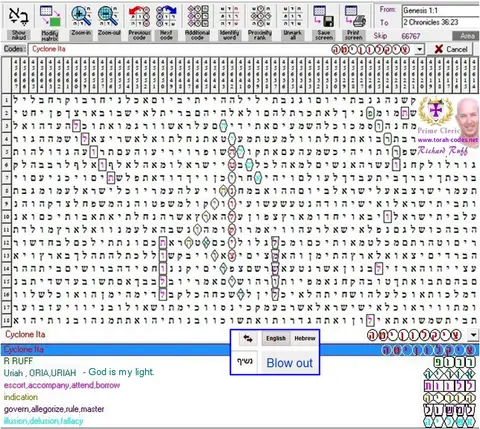Click the Area button
Viewport: 480px width, 429px height.
point(466,36)
